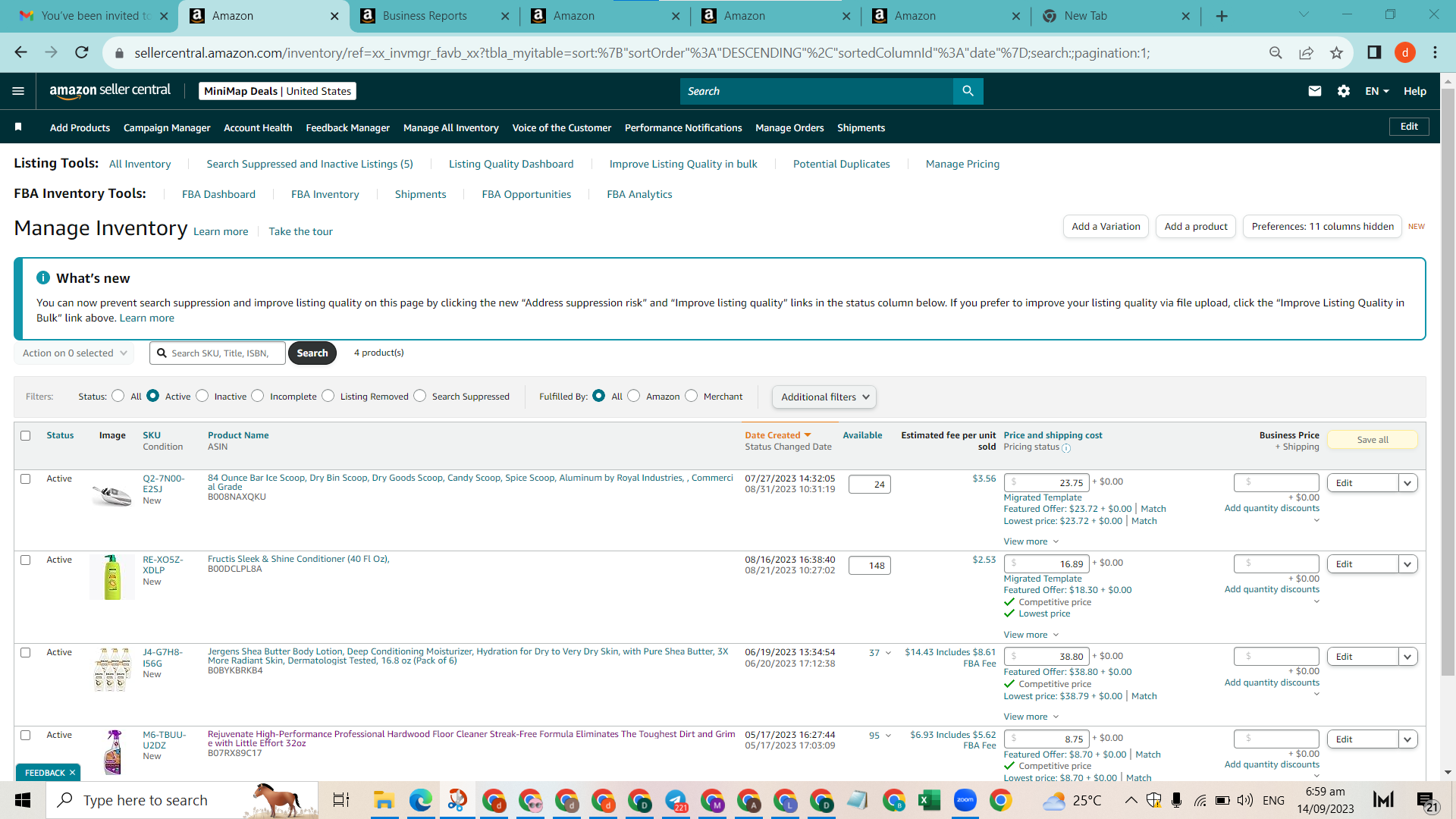Check the box for Fructis Conditioner listing

[x=26, y=560]
